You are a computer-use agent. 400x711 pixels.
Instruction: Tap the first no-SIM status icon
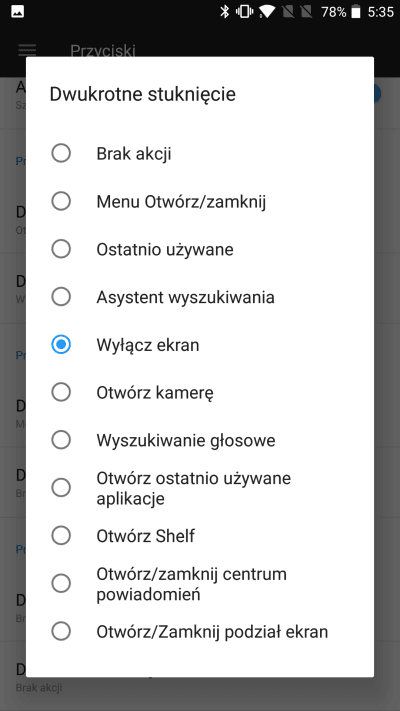(x=287, y=12)
